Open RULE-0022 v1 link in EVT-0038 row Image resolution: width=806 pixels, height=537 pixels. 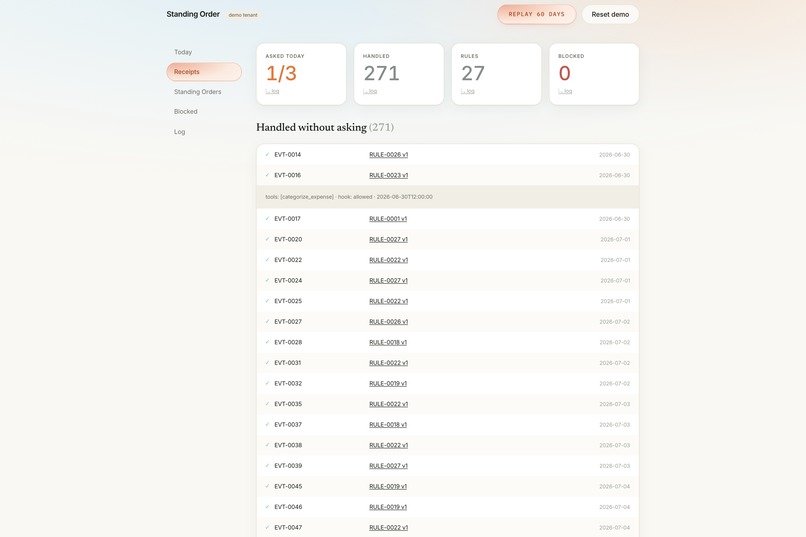pos(389,445)
